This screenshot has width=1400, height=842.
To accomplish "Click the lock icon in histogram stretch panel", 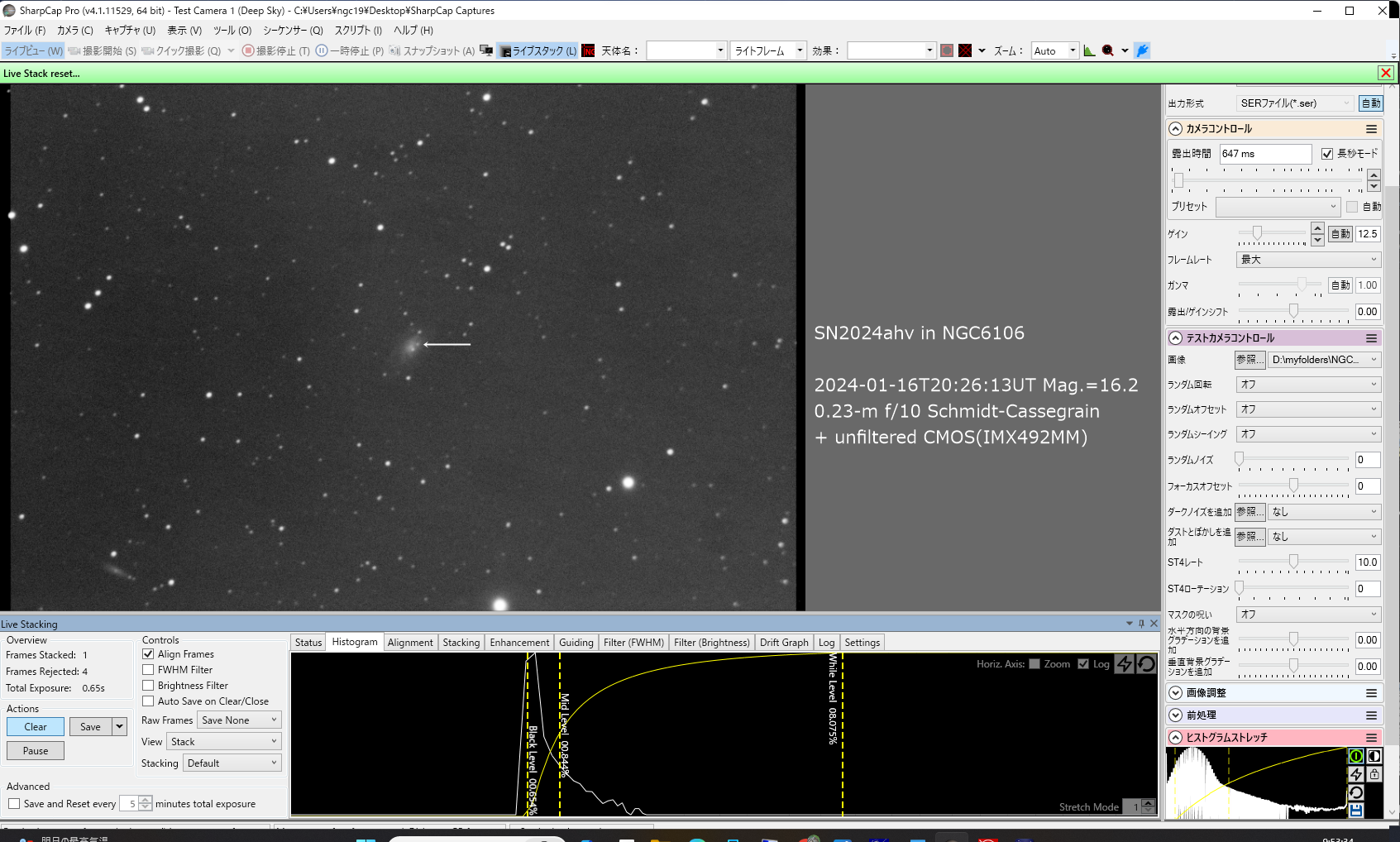I will coord(1374,774).
